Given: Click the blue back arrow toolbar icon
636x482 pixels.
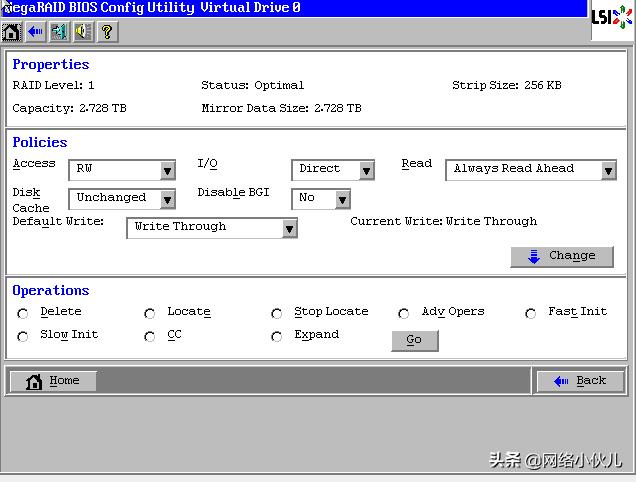Looking at the screenshot, I should (35, 32).
